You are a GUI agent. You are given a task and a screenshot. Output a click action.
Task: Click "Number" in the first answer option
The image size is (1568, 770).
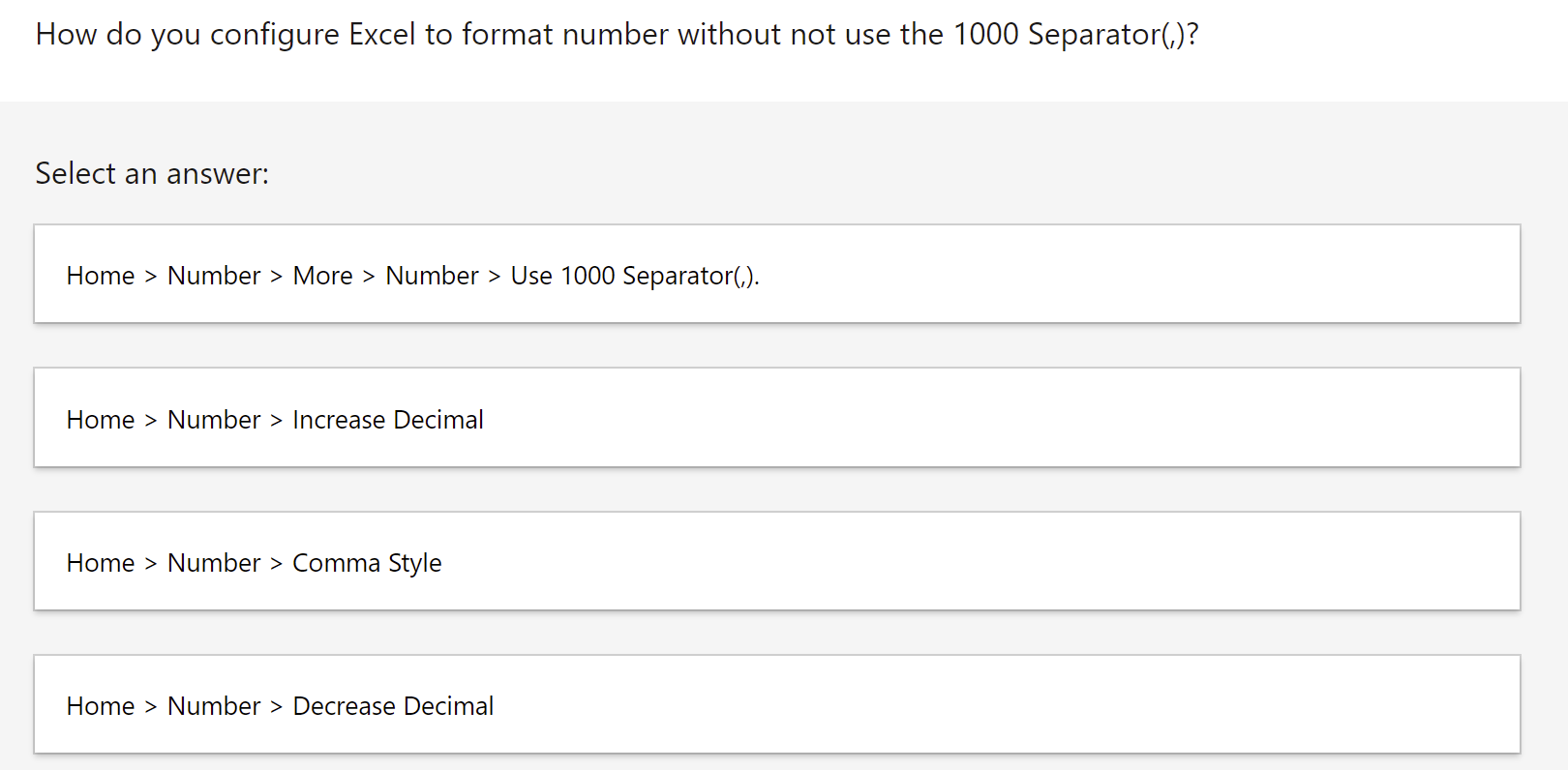[213, 275]
